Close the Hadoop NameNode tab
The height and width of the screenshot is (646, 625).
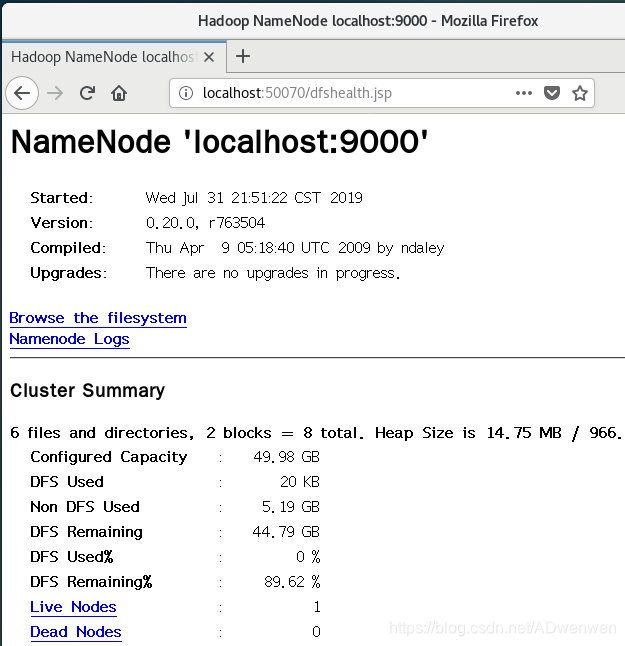click(x=209, y=57)
